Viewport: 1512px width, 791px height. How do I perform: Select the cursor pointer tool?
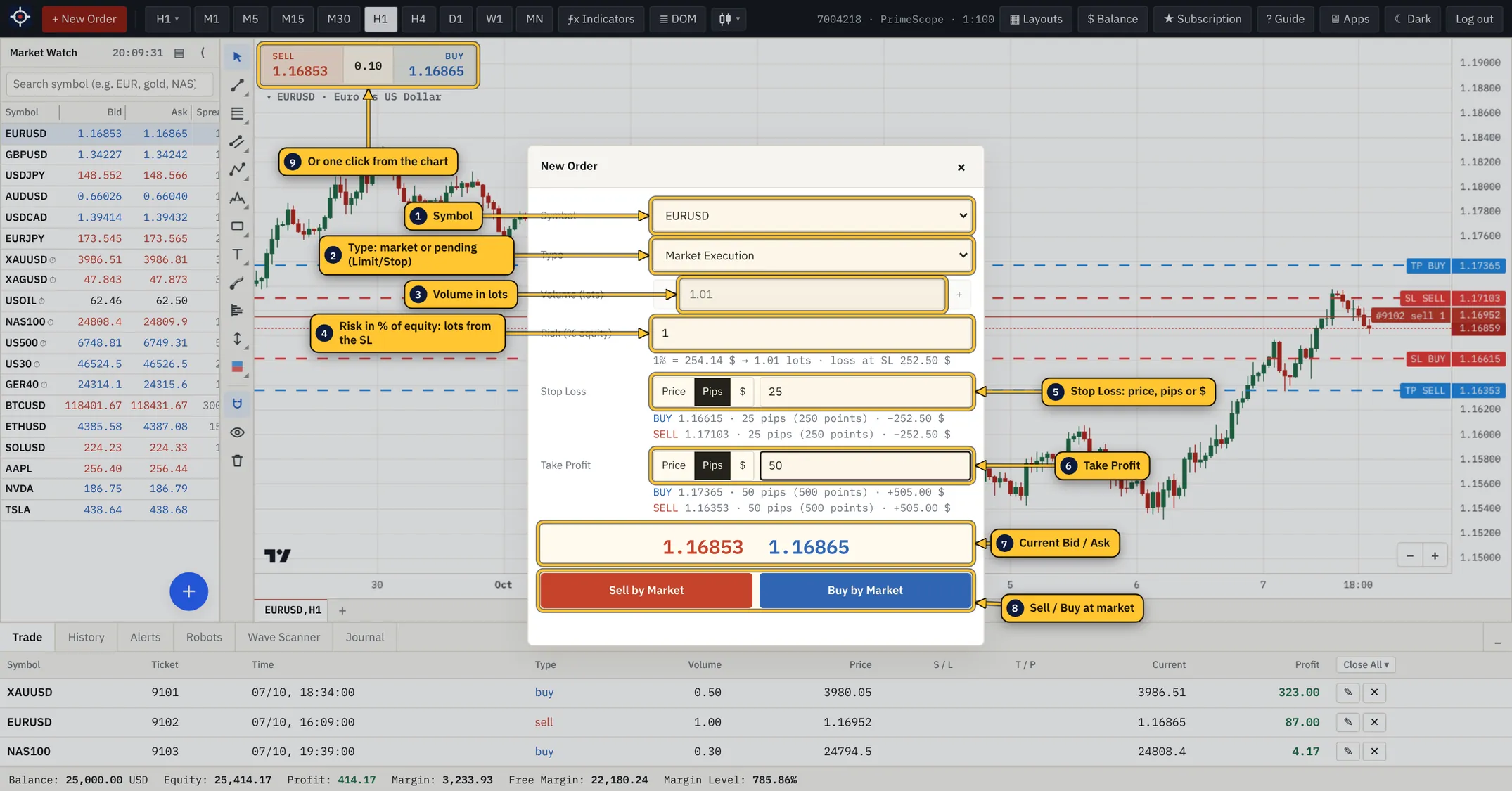237,57
